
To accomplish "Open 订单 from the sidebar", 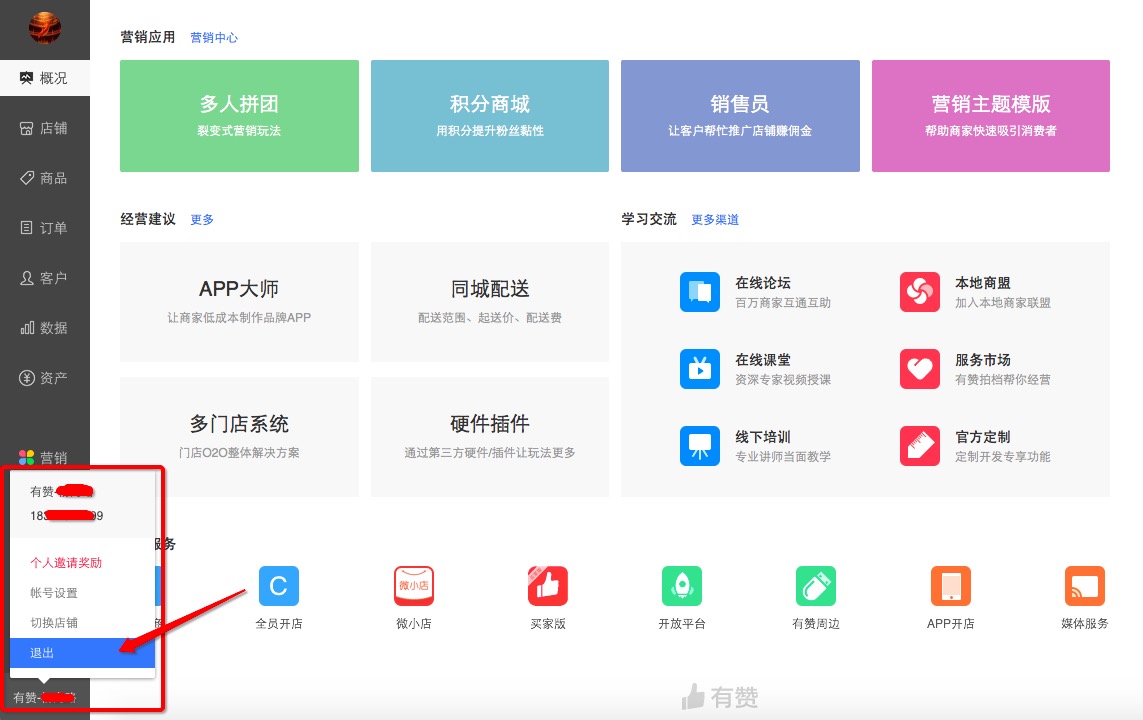I will [x=44, y=228].
